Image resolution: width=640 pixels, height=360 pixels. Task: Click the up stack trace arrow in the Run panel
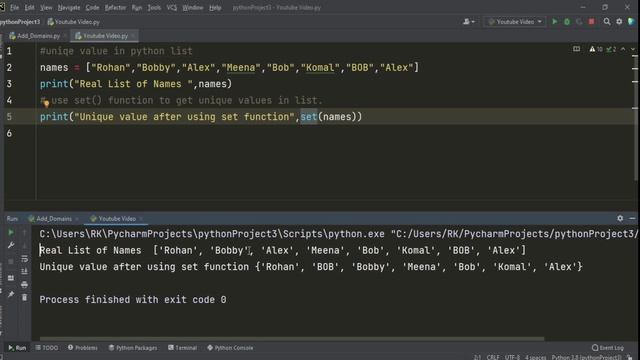[x=24, y=232]
